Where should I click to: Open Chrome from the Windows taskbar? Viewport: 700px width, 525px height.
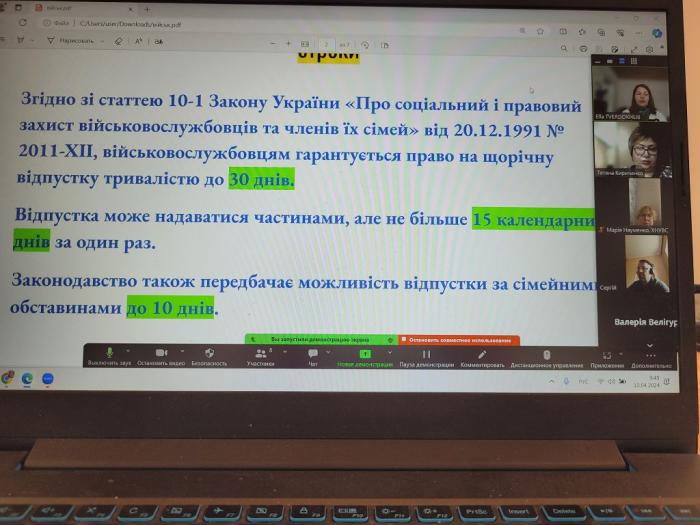9,378
